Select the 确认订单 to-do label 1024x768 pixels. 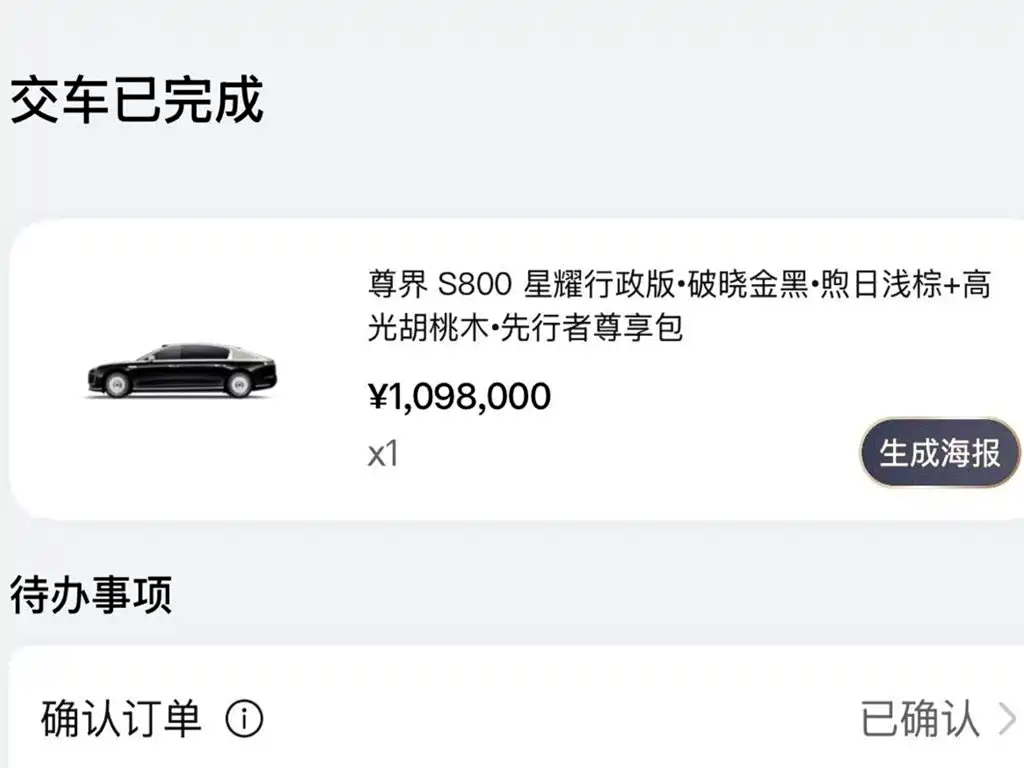[x=121, y=718]
